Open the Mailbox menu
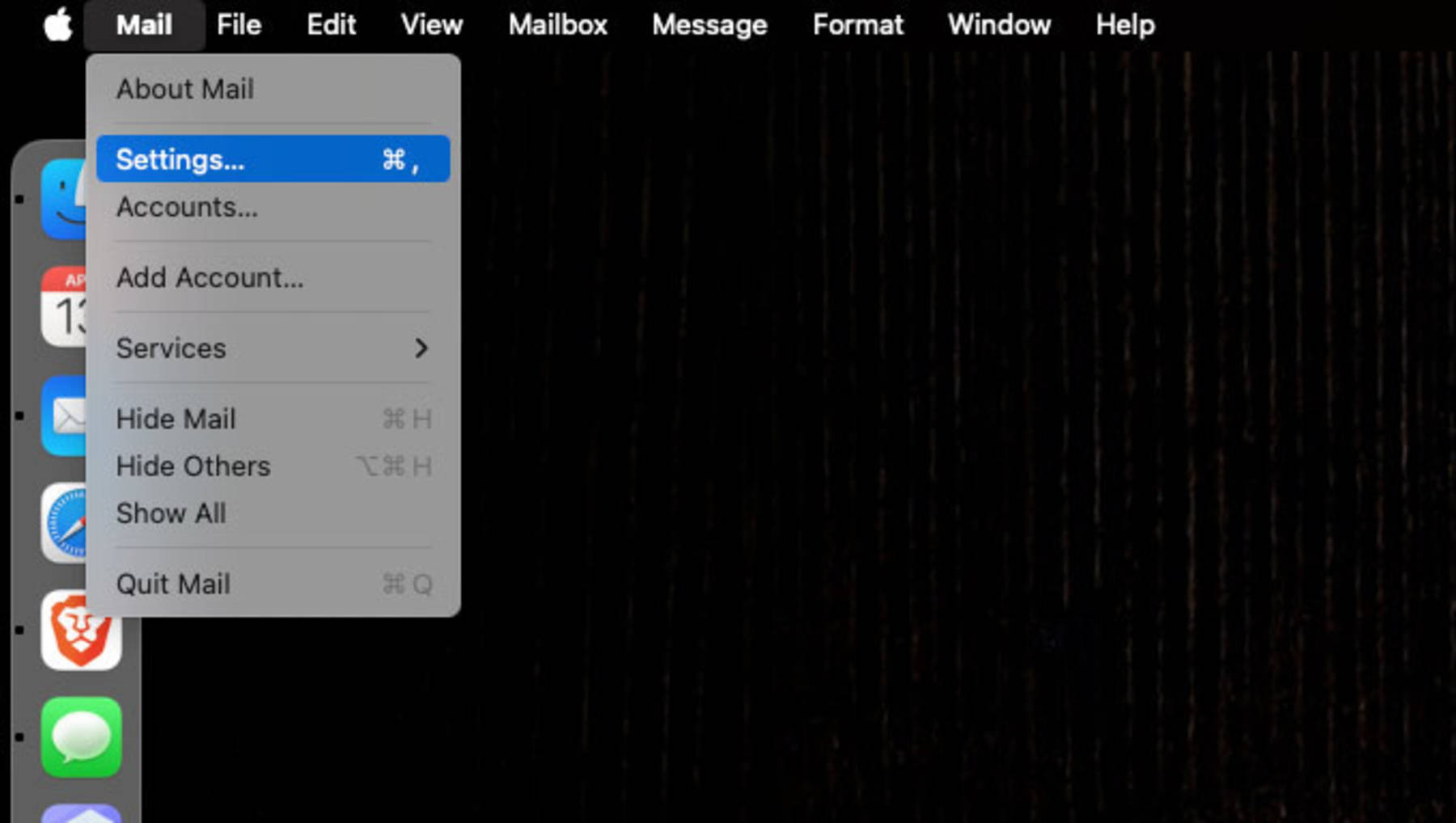The height and width of the screenshot is (823, 1456). coord(558,25)
